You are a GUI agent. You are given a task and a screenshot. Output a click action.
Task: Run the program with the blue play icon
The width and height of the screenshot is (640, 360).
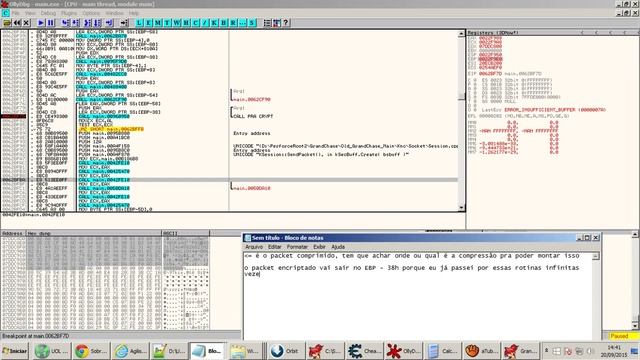[41, 23]
